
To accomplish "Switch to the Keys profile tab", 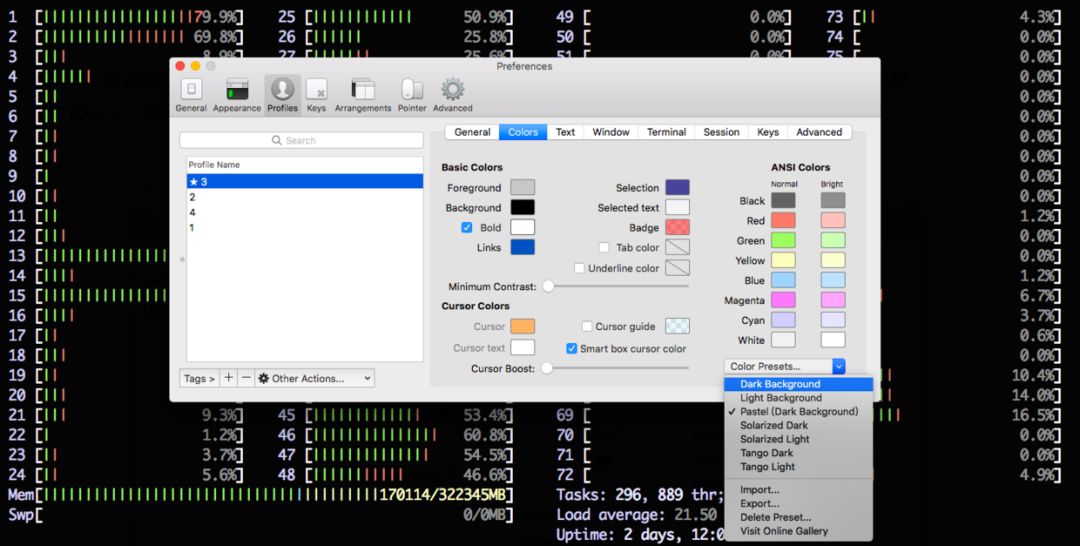I will point(768,132).
